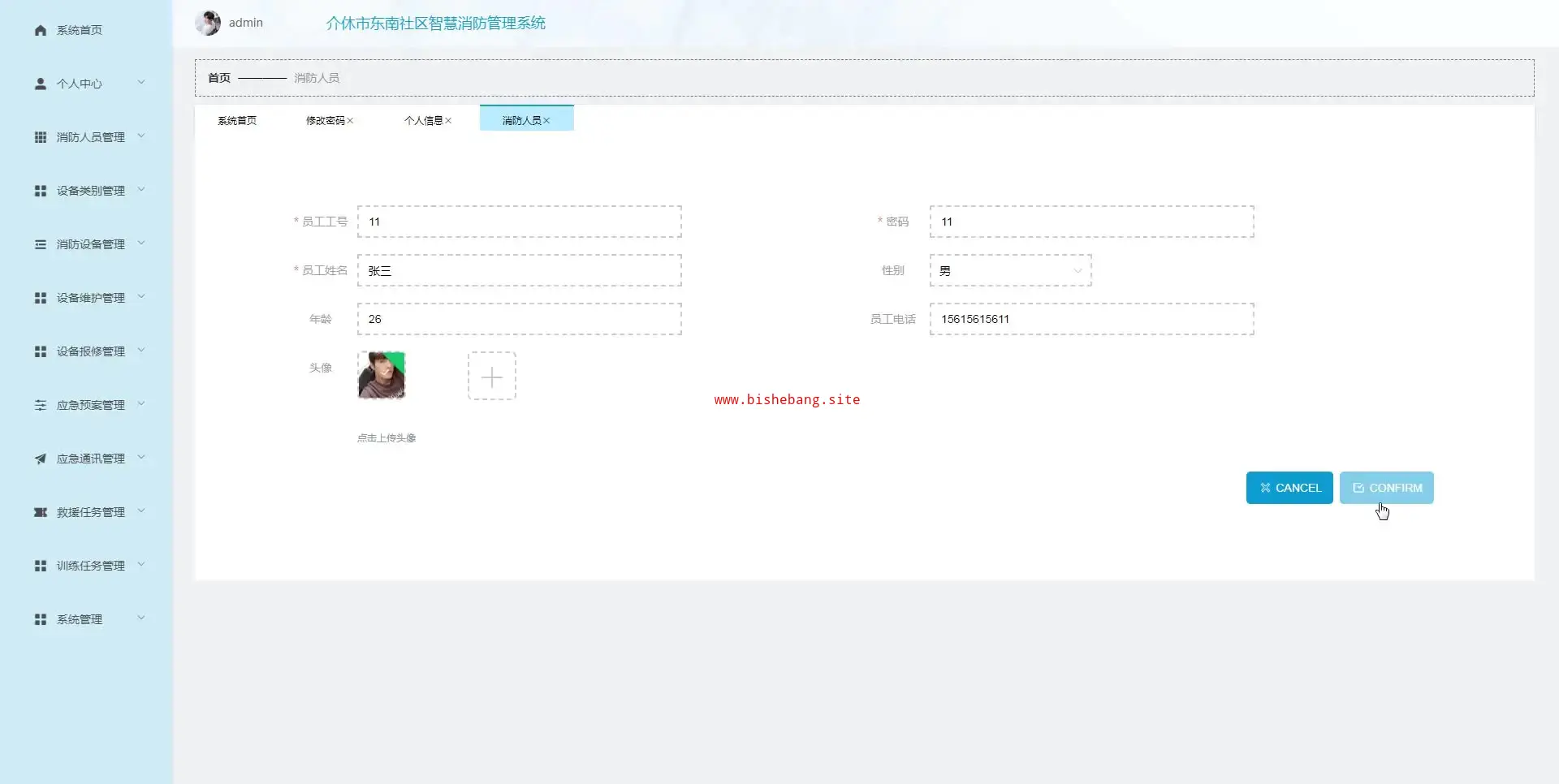Click the 员工姓名 input field

click(520, 270)
